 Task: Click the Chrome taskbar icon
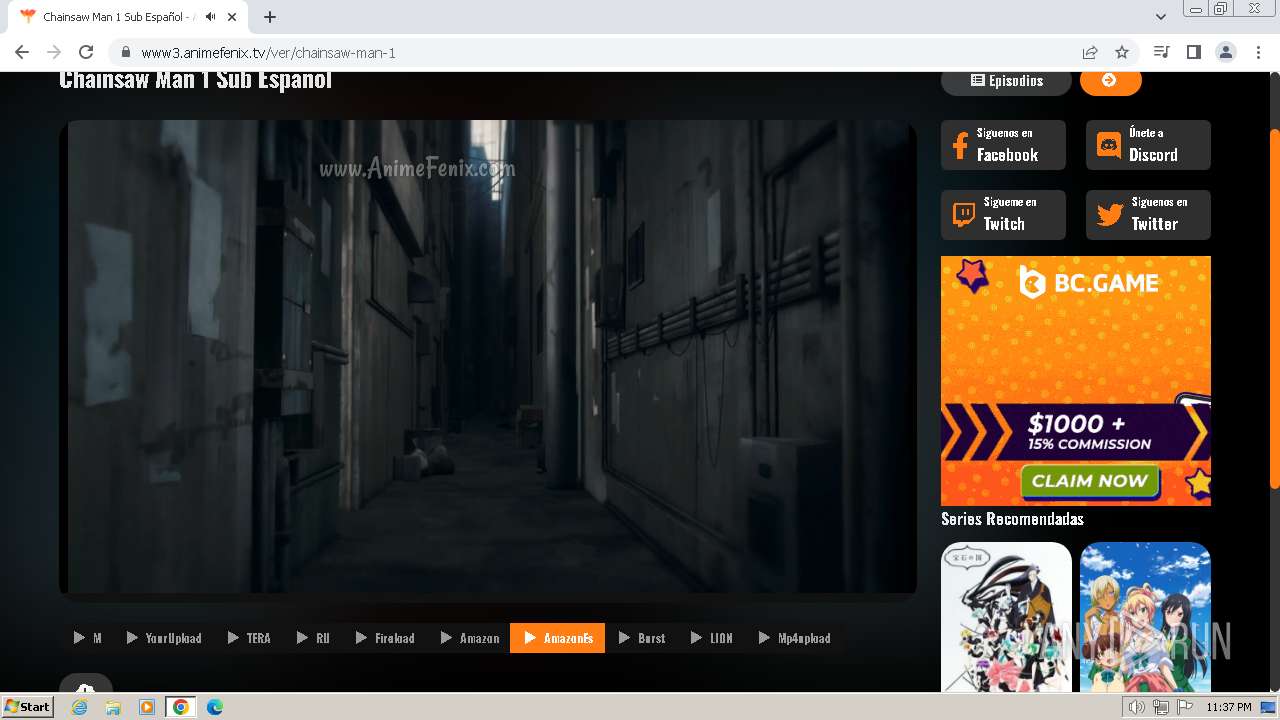181,707
